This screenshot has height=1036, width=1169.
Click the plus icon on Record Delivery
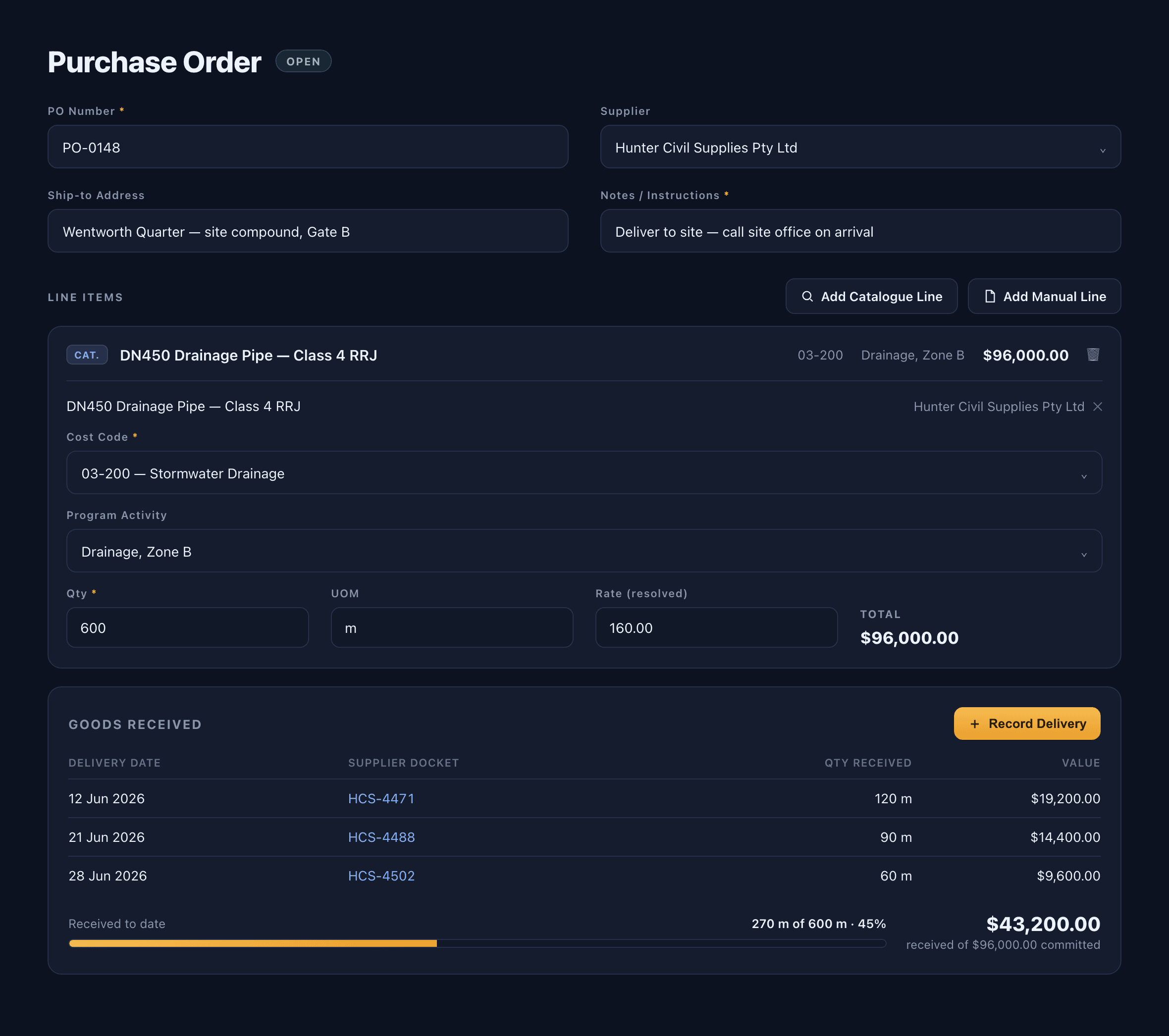click(x=974, y=724)
